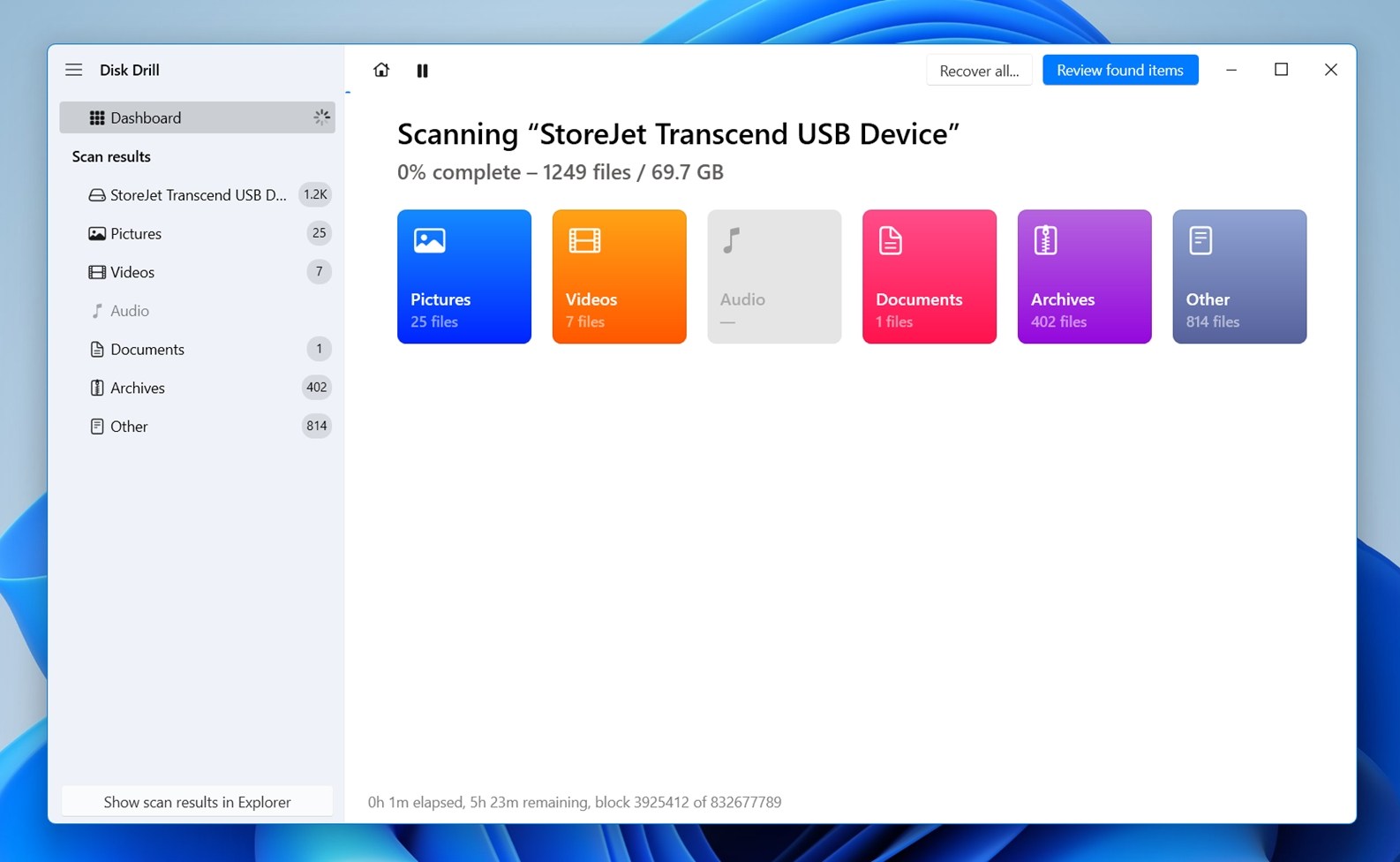Click the Review found items button
Viewport: 1400px width, 862px height.
pyautogui.click(x=1119, y=71)
